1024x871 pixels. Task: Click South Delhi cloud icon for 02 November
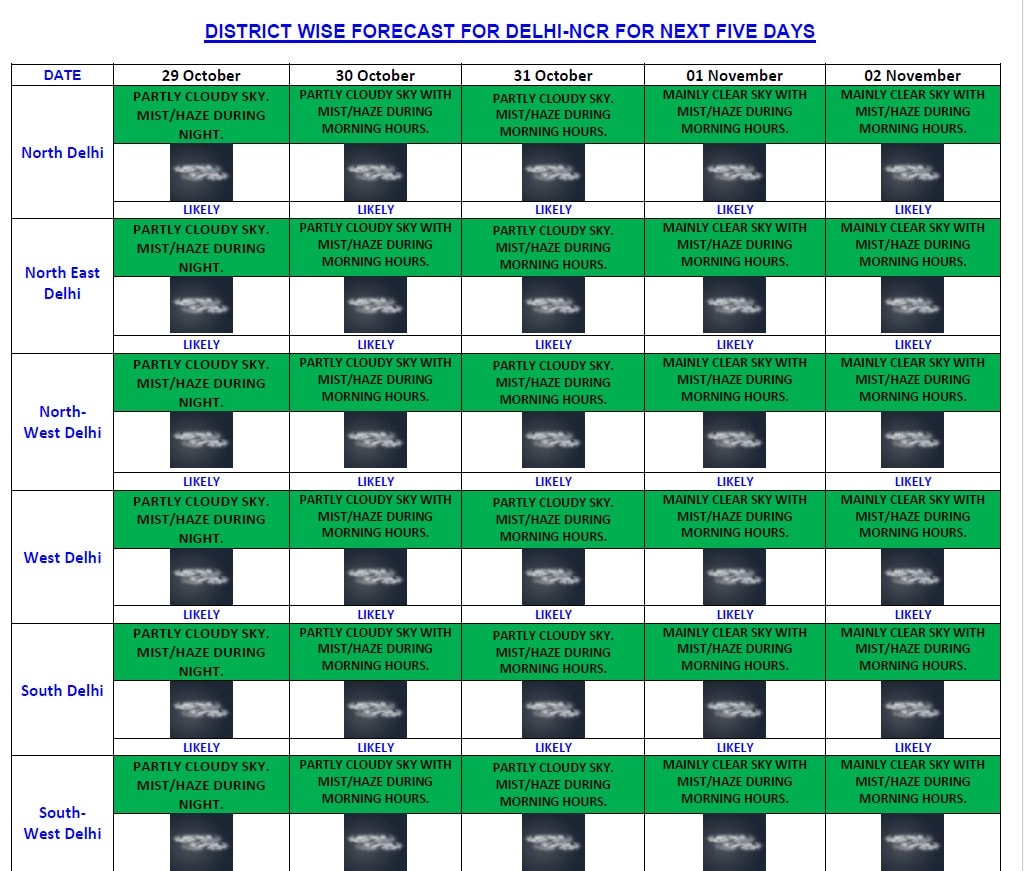912,710
